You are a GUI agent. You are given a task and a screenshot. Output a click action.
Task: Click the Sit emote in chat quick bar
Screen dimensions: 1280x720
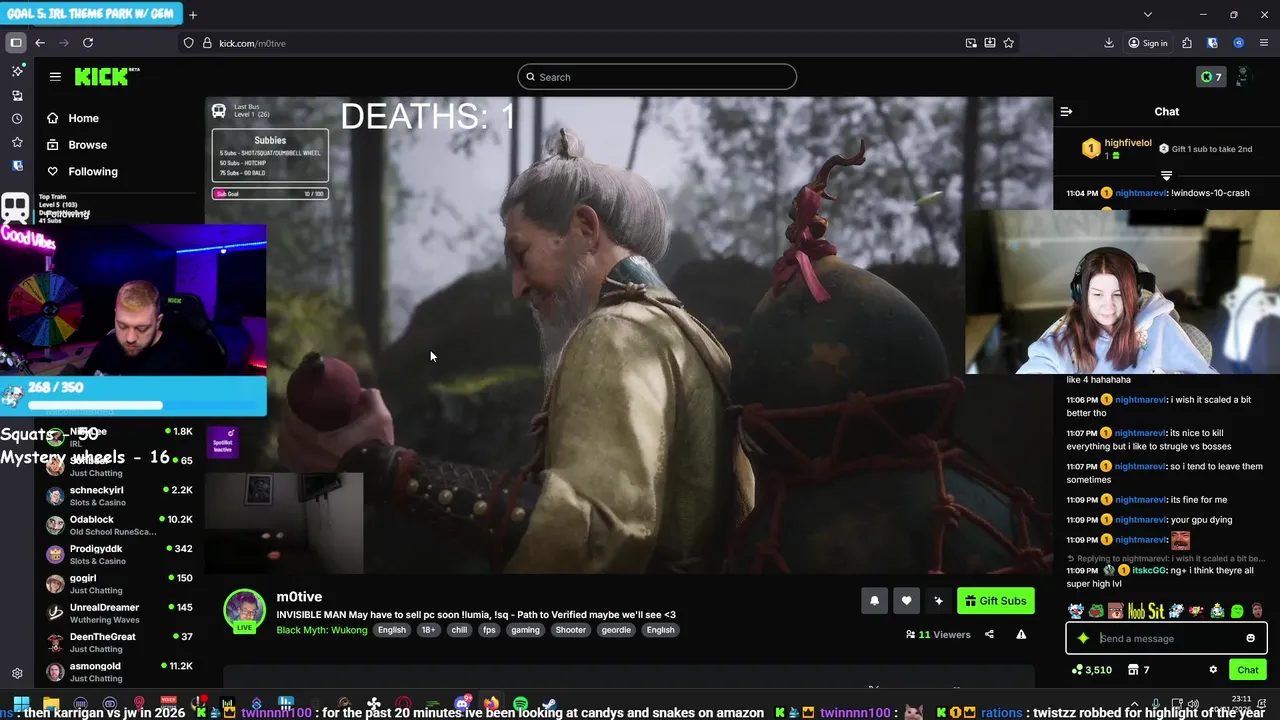pos(1156,611)
